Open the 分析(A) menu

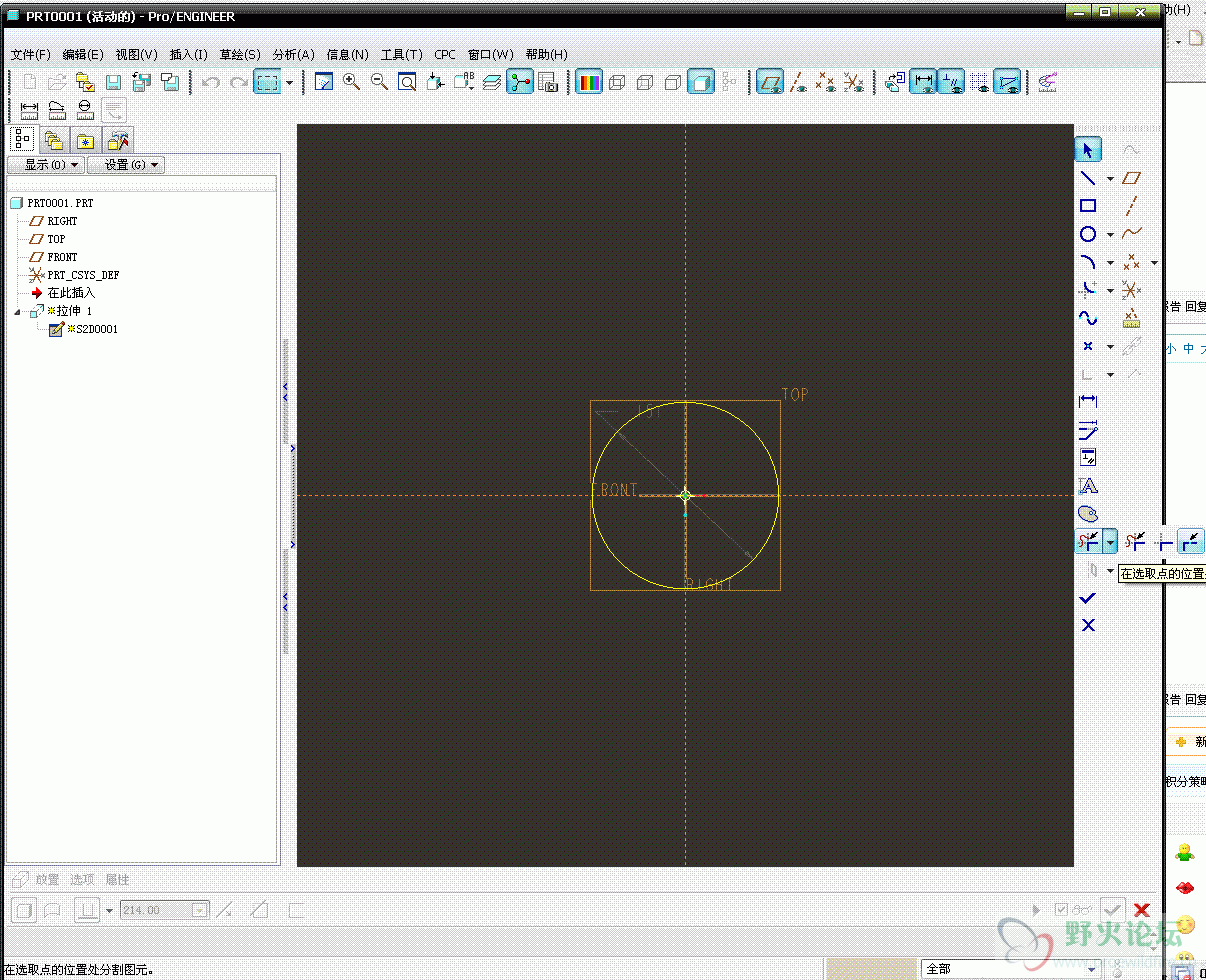tap(294, 55)
